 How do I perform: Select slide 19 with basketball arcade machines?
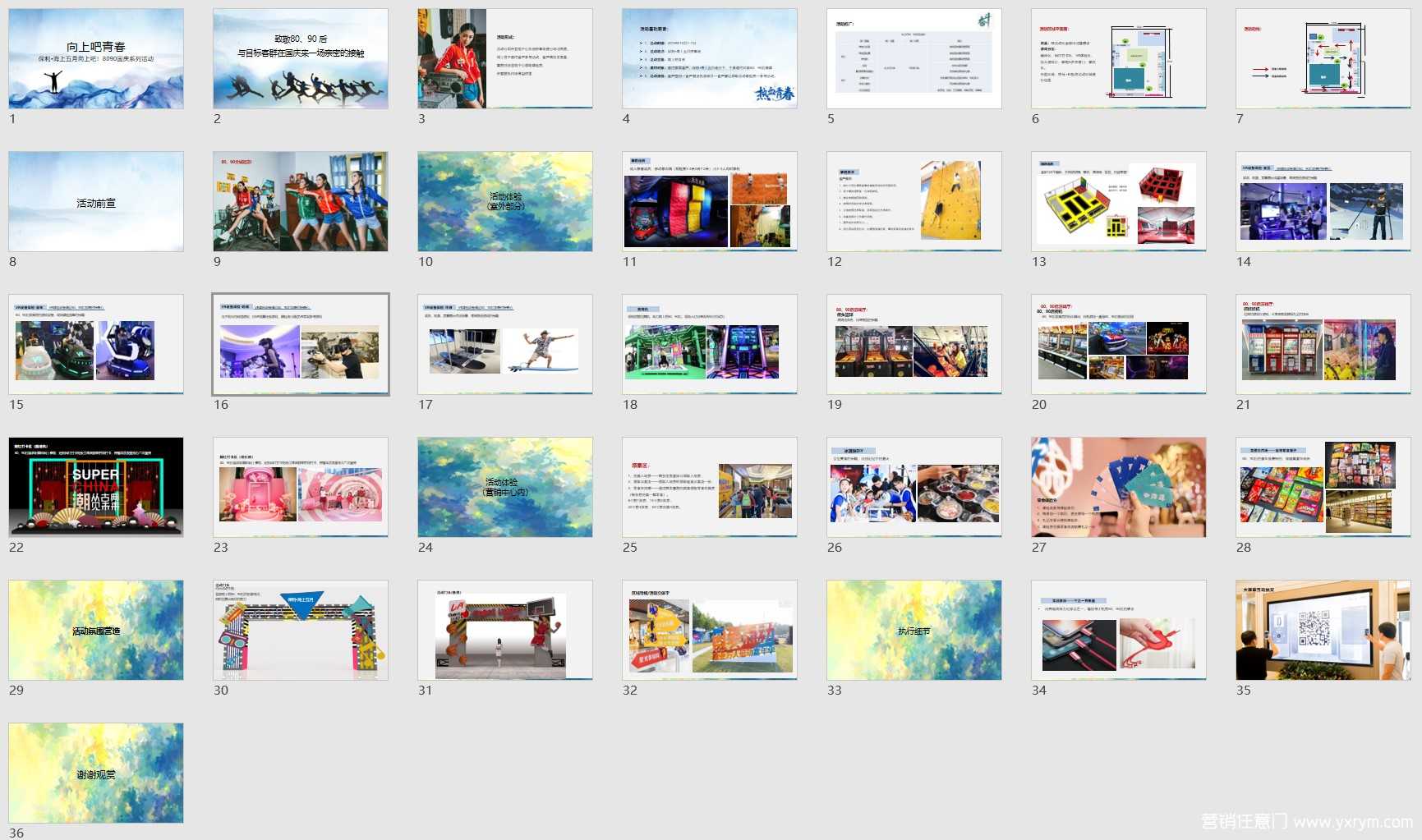pos(914,345)
